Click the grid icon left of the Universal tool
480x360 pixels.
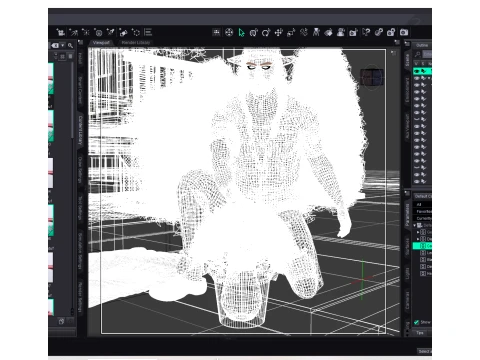(216, 32)
